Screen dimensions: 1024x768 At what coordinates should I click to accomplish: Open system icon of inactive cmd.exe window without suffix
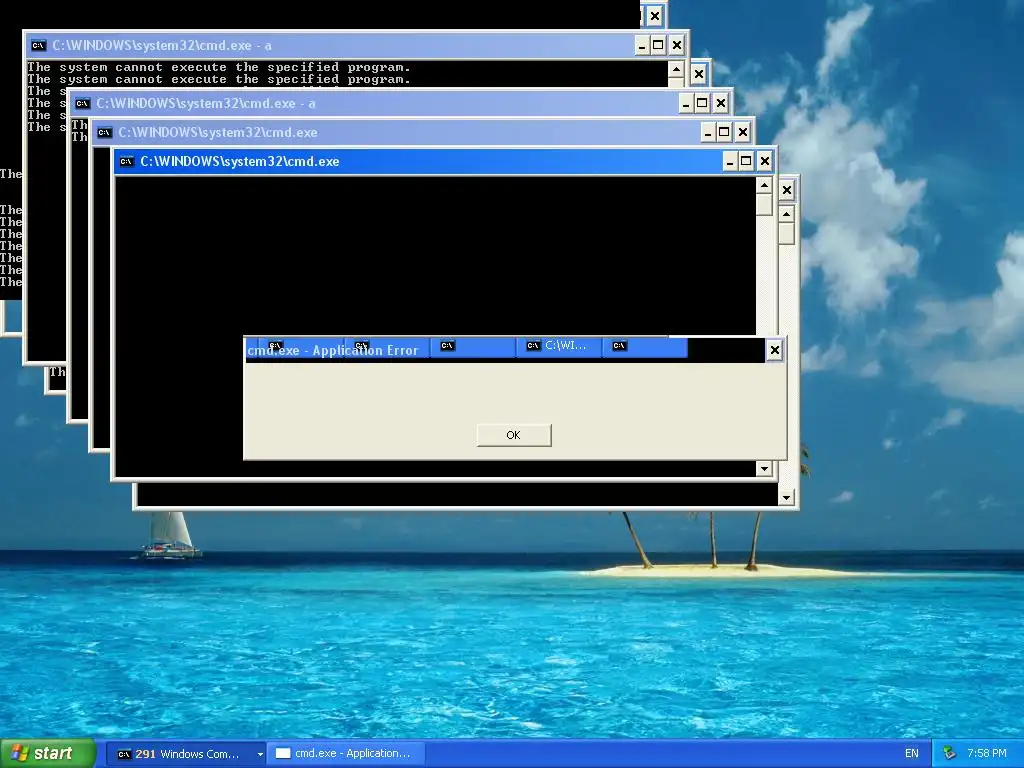click(x=104, y=133)
